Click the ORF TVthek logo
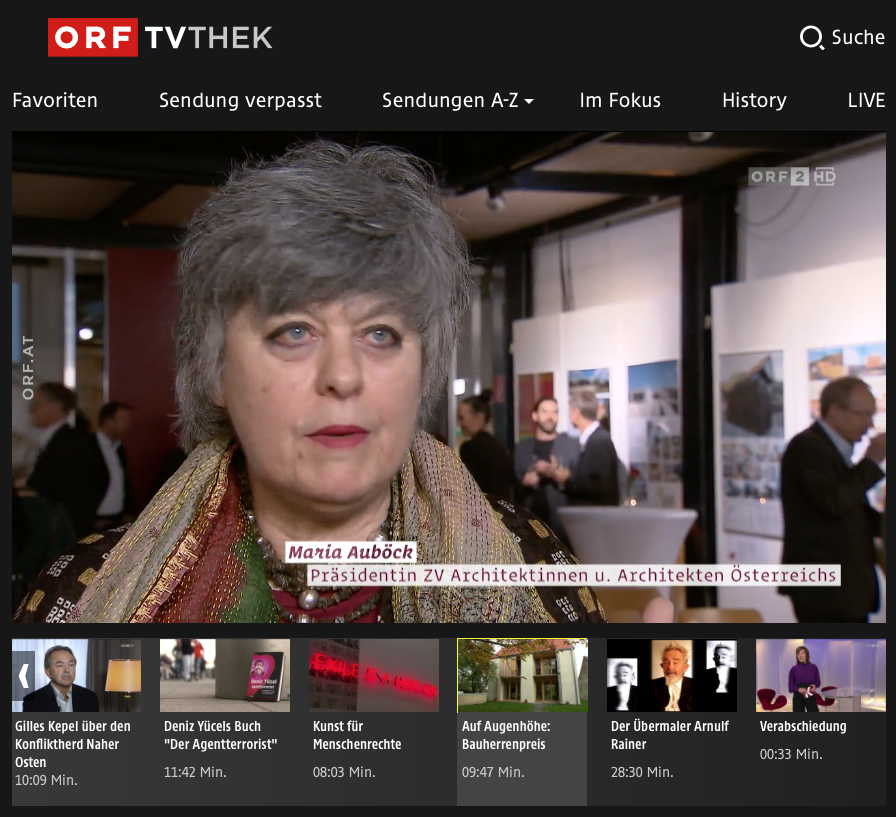The width and height of the screenshot is (896, 817). click(160, 38)
